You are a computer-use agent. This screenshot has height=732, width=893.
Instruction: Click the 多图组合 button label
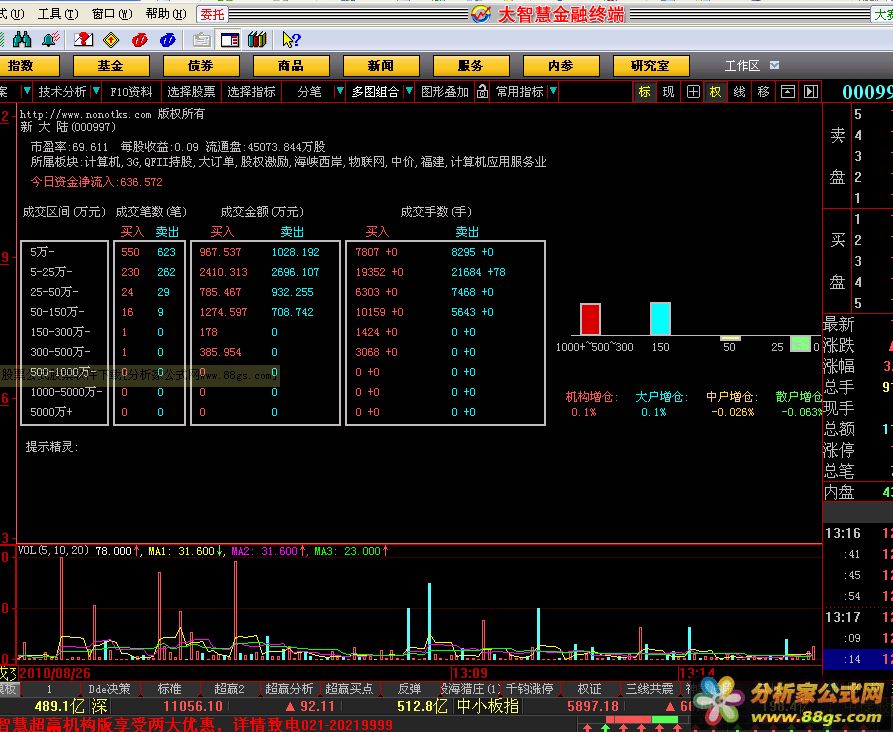coord(375,92)
